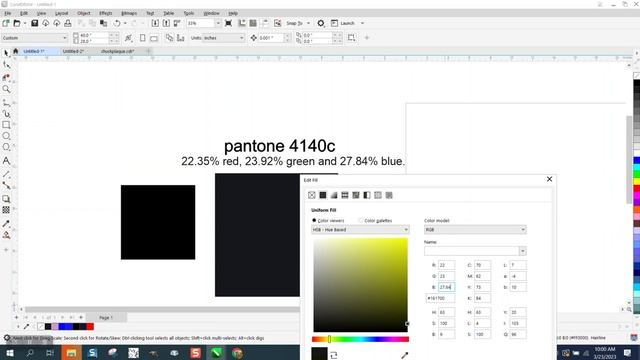Choose the No Fill icon in Edit Fill
Image resolution: width=640 pixels, height=360 pixels.
(x=312, y=195)
